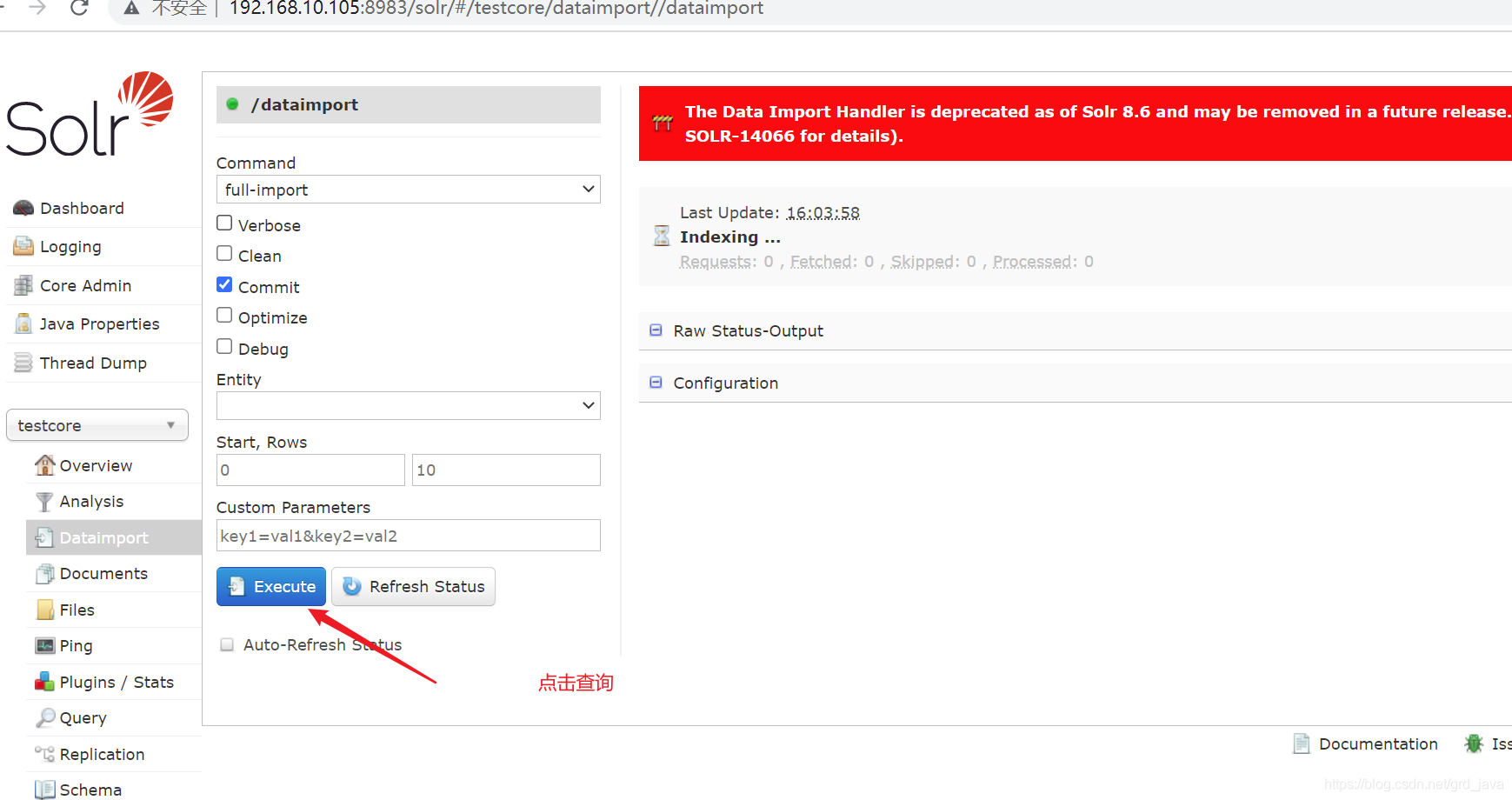Open the Logging page

tap(70, 247)
